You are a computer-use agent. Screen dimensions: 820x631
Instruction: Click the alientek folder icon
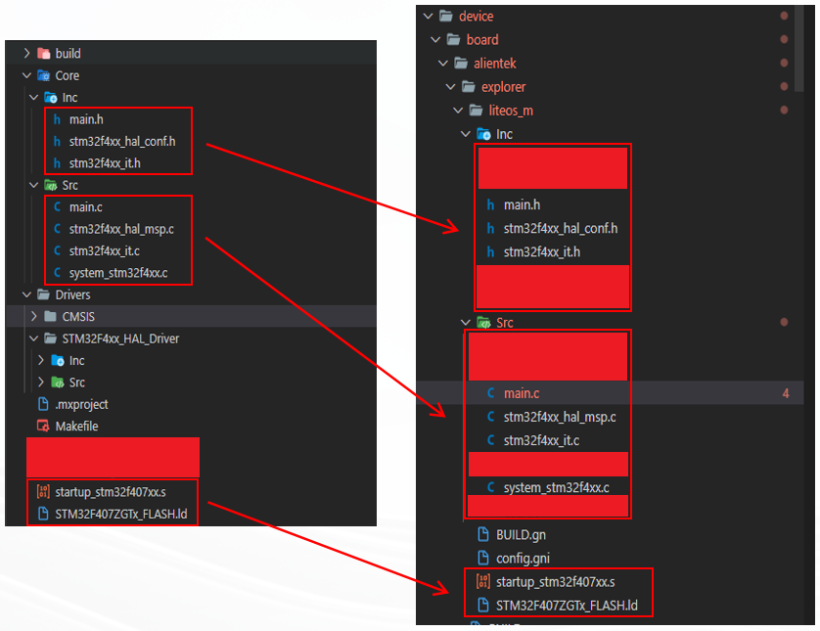click(460, 63)
